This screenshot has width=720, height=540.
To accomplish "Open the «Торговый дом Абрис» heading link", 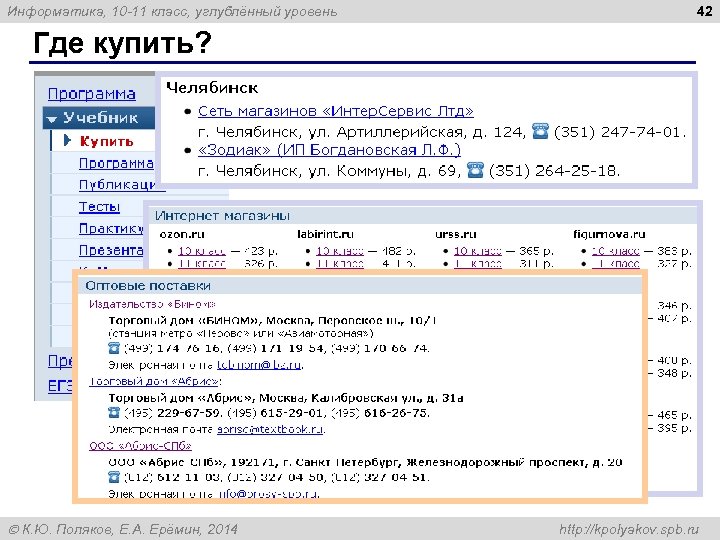I will (x=155, y=381).
